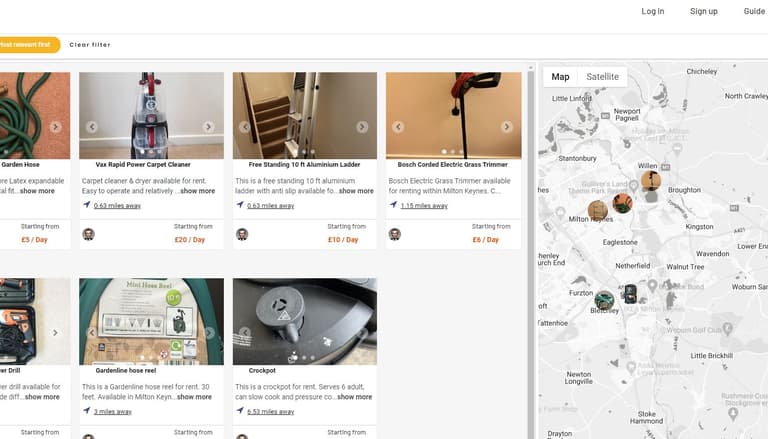Show next photo of Garden Hose listing
This screenshot has width=768, height=439.
point(55,127)
